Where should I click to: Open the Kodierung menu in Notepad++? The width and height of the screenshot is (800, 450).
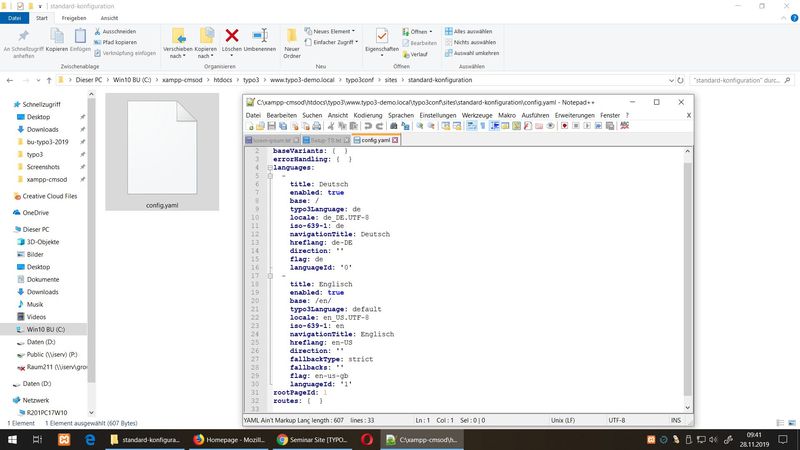pos(368,115)
